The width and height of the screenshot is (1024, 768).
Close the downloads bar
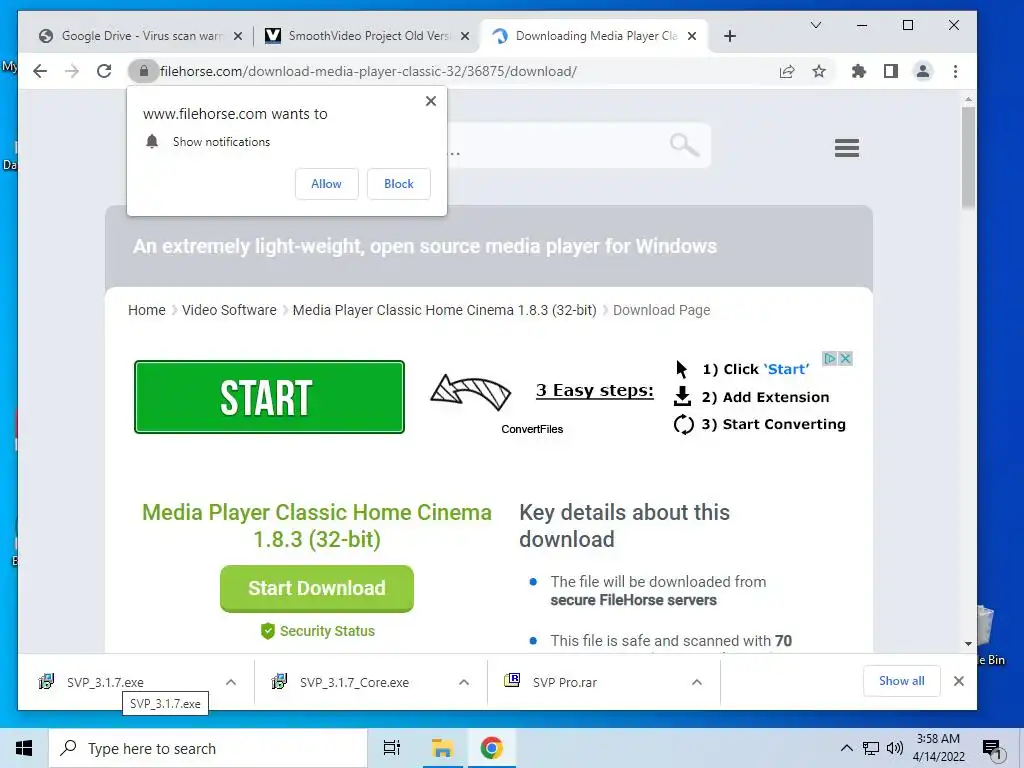959,681
